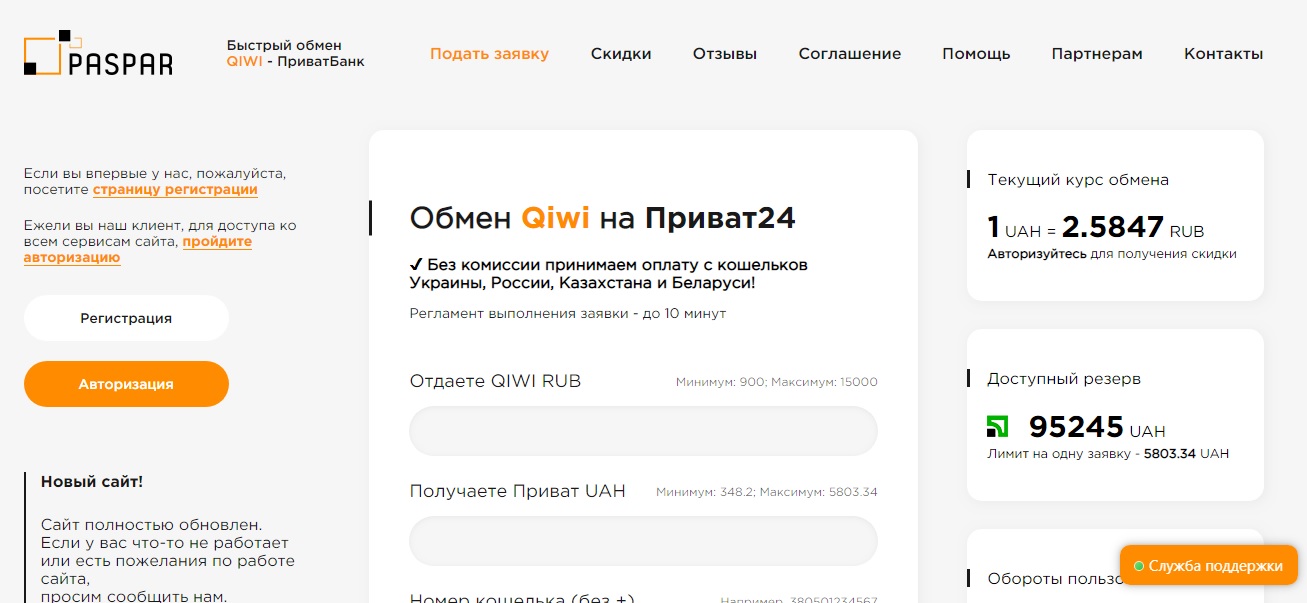Open the Контакты page
The width and height of the screenshot is (1307, 603).
1223,54
